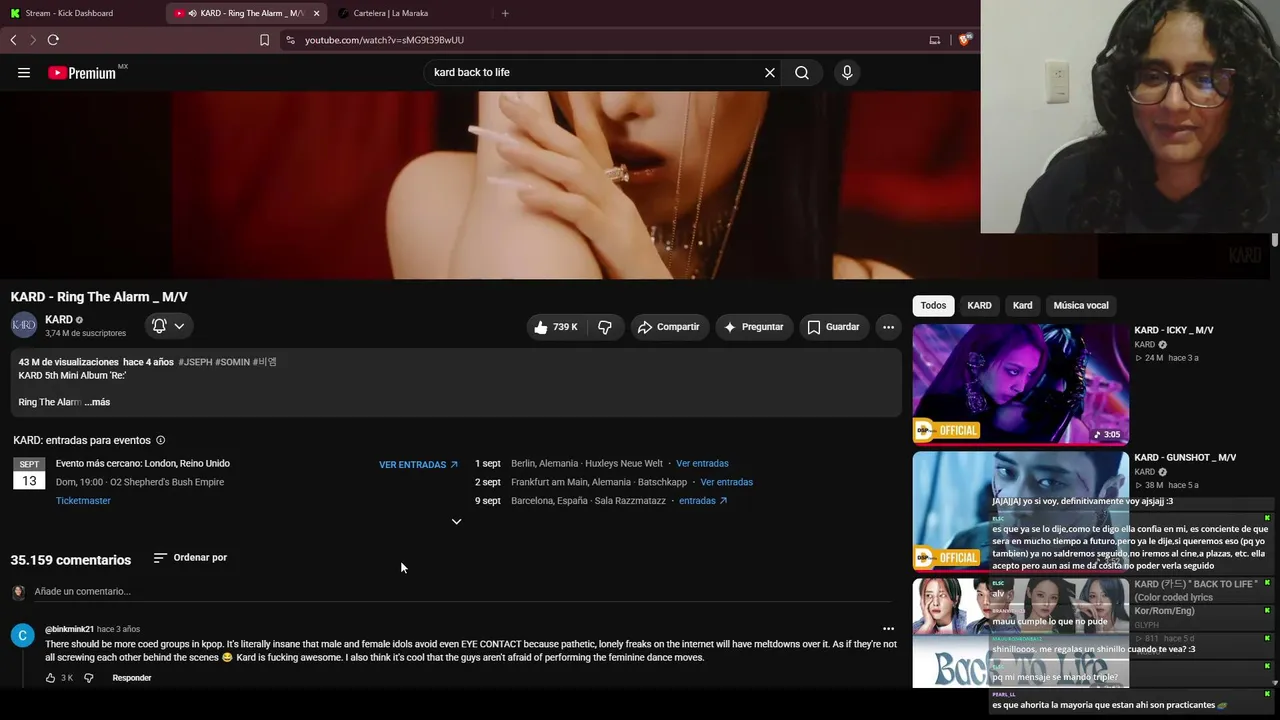Dislike the Ring The Alarm video
This screenshot has width=1280, height=720.
(605, 327)
